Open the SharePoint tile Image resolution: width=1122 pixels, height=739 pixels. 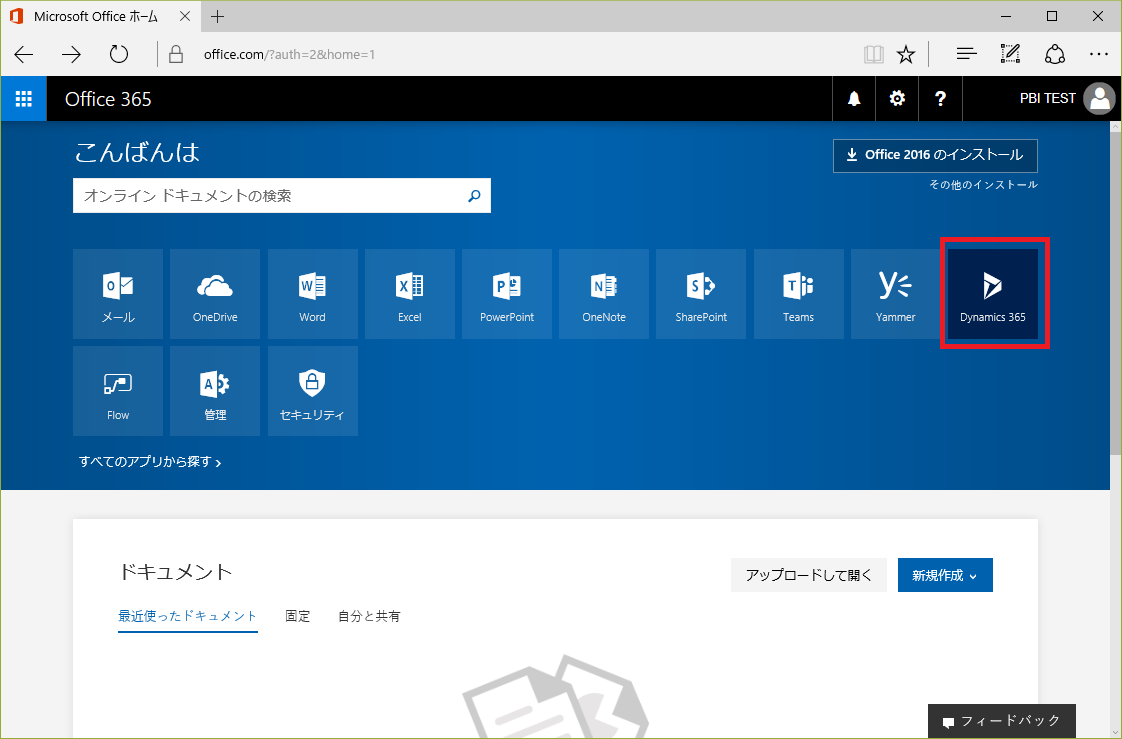701,294
